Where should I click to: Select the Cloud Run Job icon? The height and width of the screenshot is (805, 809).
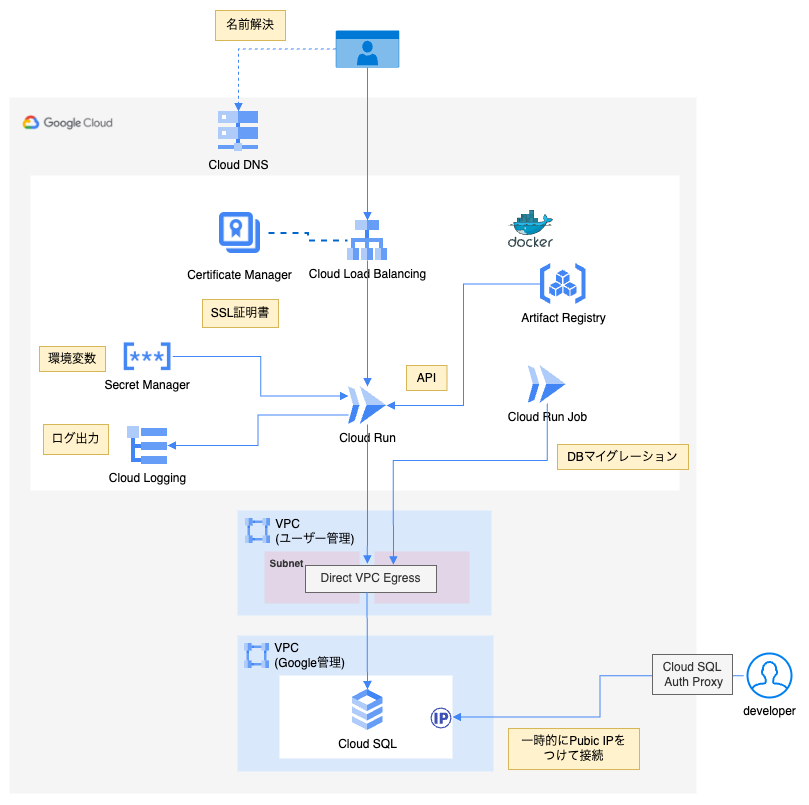[546, 385]
